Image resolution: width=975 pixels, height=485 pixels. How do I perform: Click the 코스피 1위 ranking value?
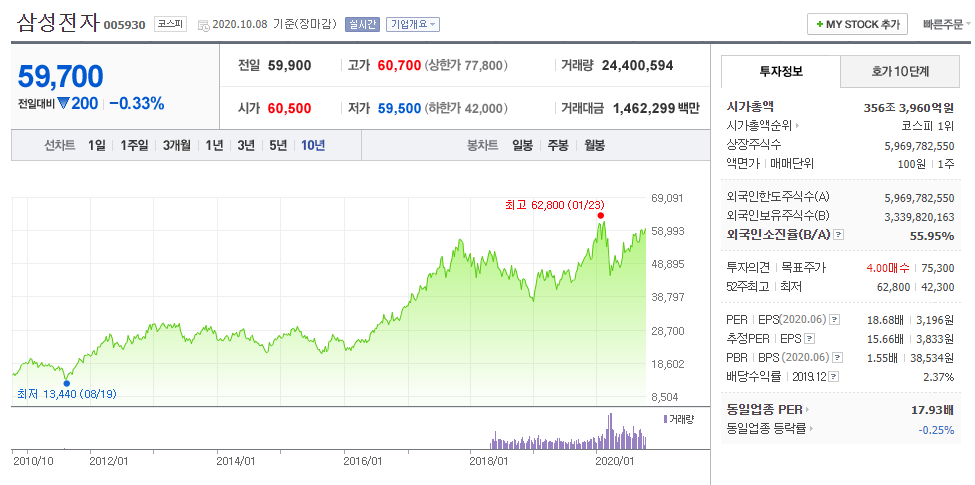(928, 126)
